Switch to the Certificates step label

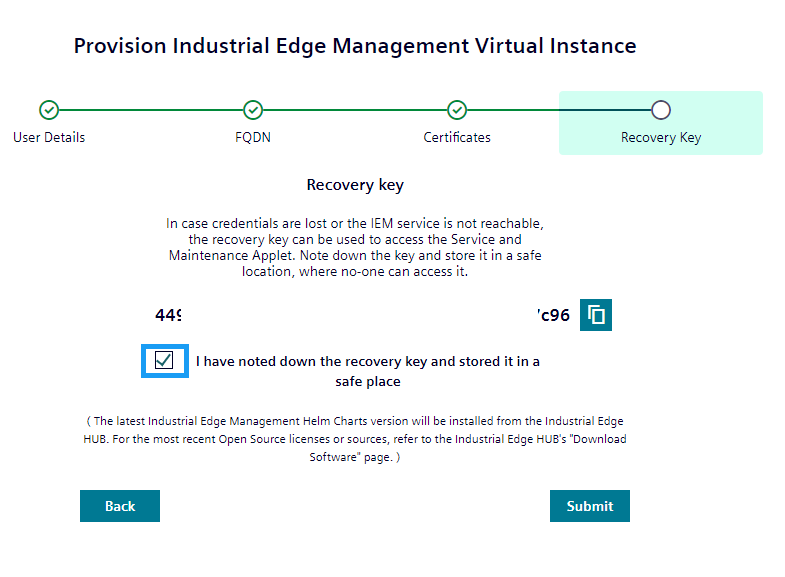point(457,137)
